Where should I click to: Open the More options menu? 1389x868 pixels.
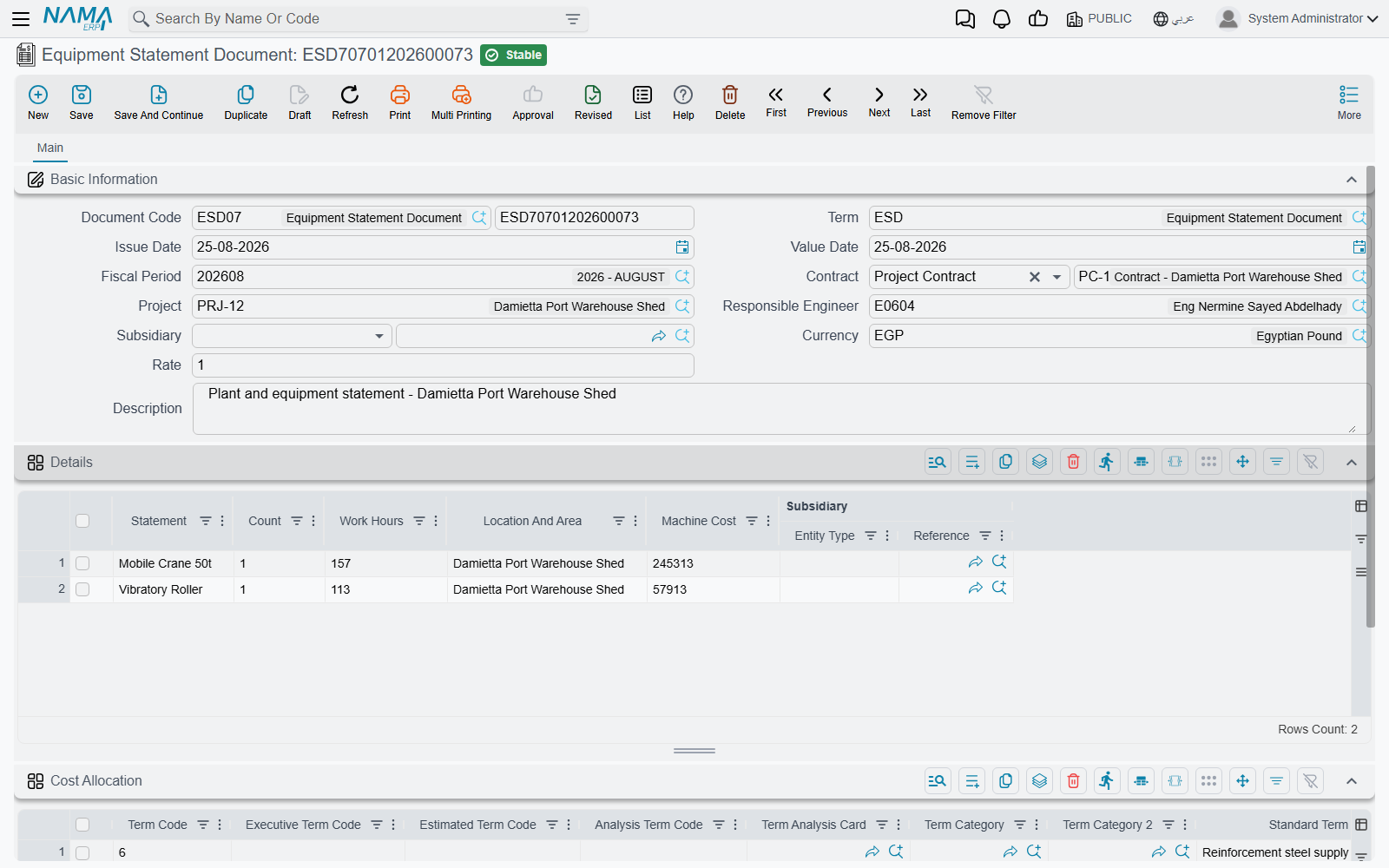click(x=1349, y=102)
